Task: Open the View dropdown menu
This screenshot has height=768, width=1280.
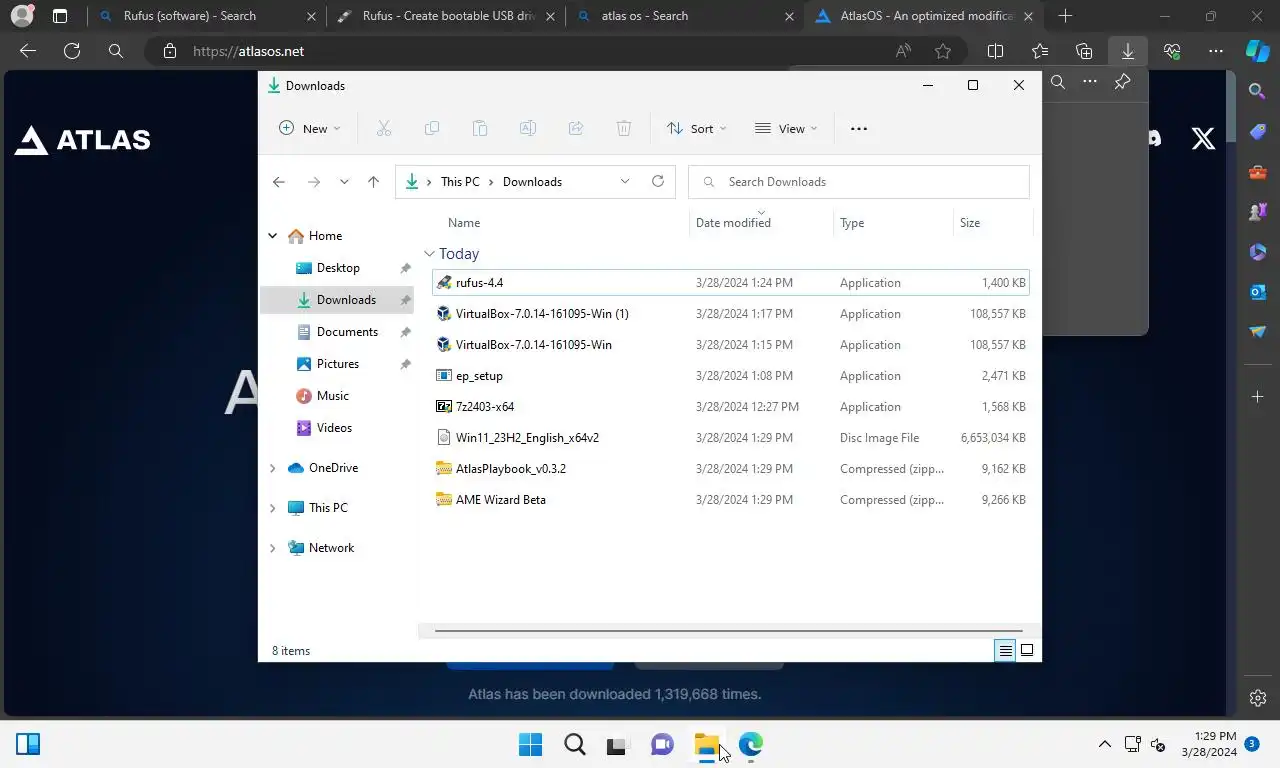Action: coord(786,128)
